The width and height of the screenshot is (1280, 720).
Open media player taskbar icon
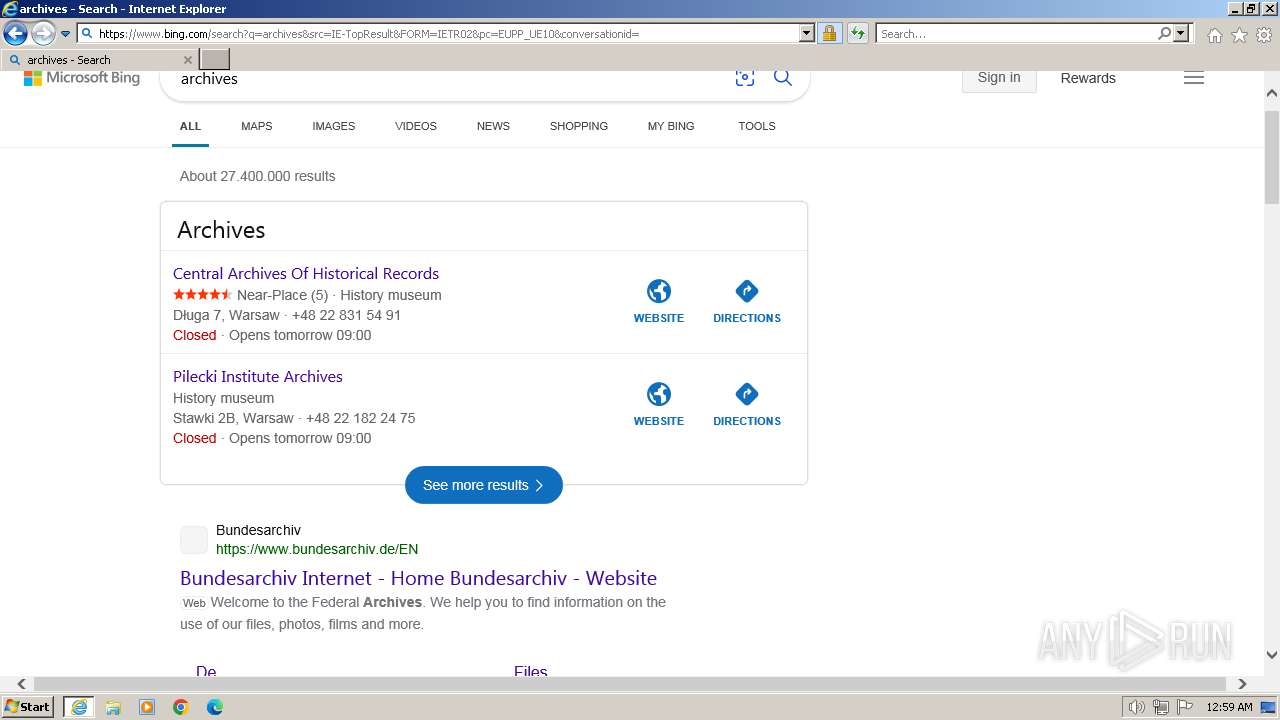[x=147, y=707]
